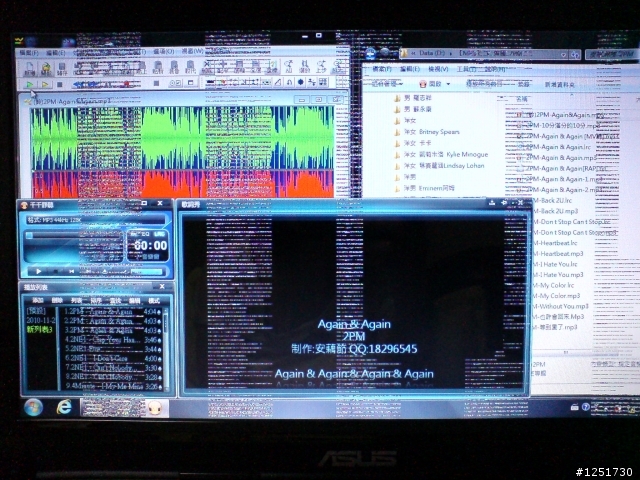
Task: Click the red right channel waveform
Action: coord(182,184)
